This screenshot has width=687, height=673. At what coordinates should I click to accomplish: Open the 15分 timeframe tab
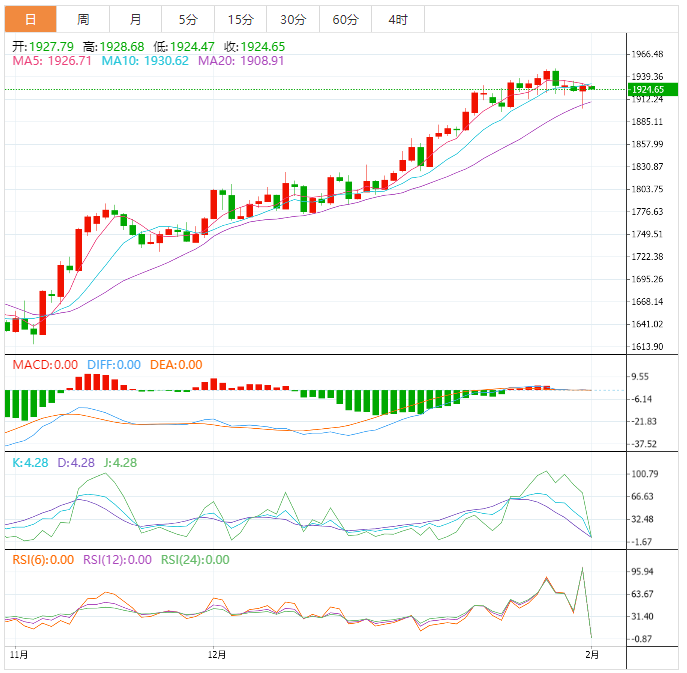[240, 20]
